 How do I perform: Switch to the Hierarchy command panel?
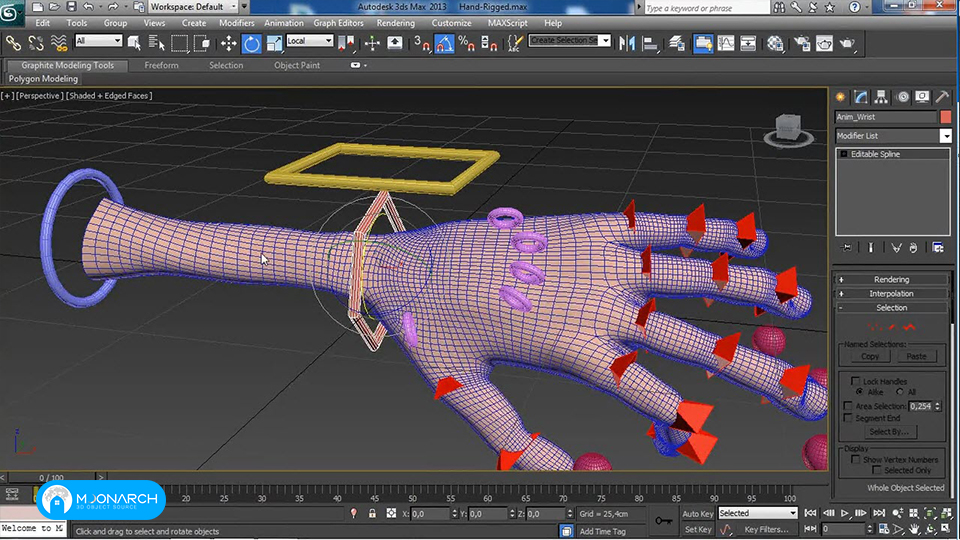[881, 97]
